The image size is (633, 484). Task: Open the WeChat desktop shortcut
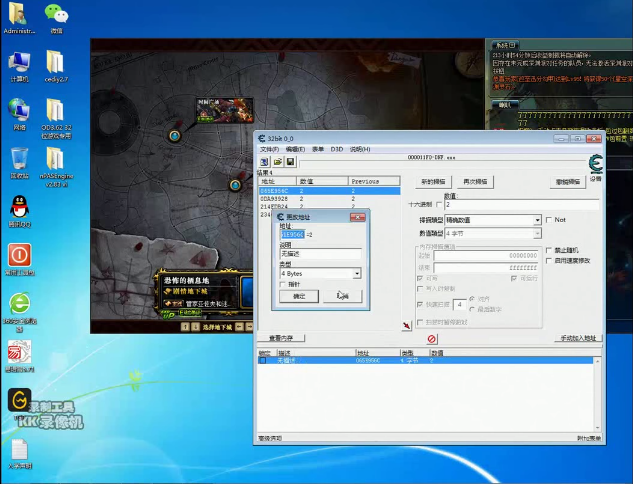point(56,14)
